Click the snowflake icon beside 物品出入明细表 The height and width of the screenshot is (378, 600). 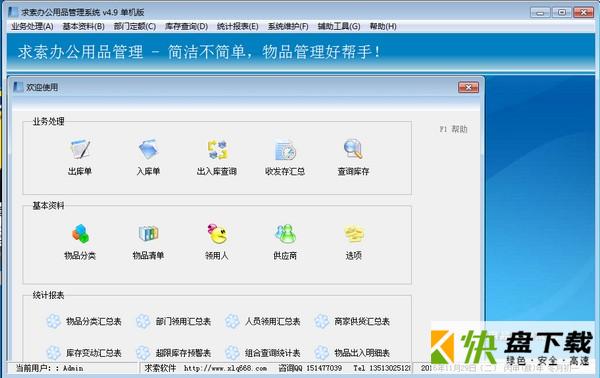click(x=322, y=352)
